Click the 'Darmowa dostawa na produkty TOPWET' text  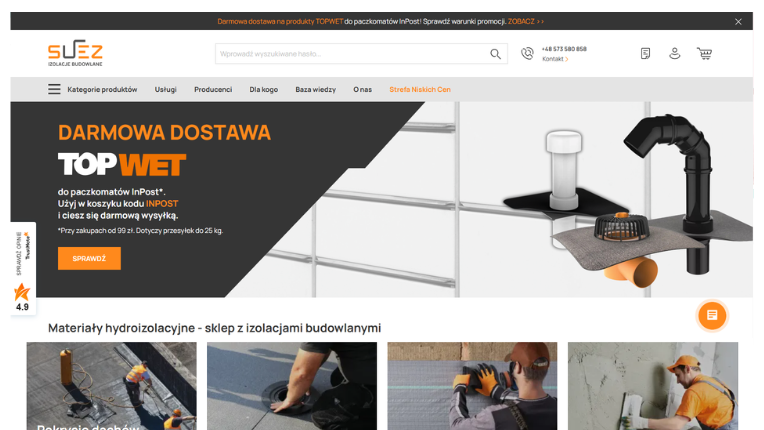pos(280,21)
